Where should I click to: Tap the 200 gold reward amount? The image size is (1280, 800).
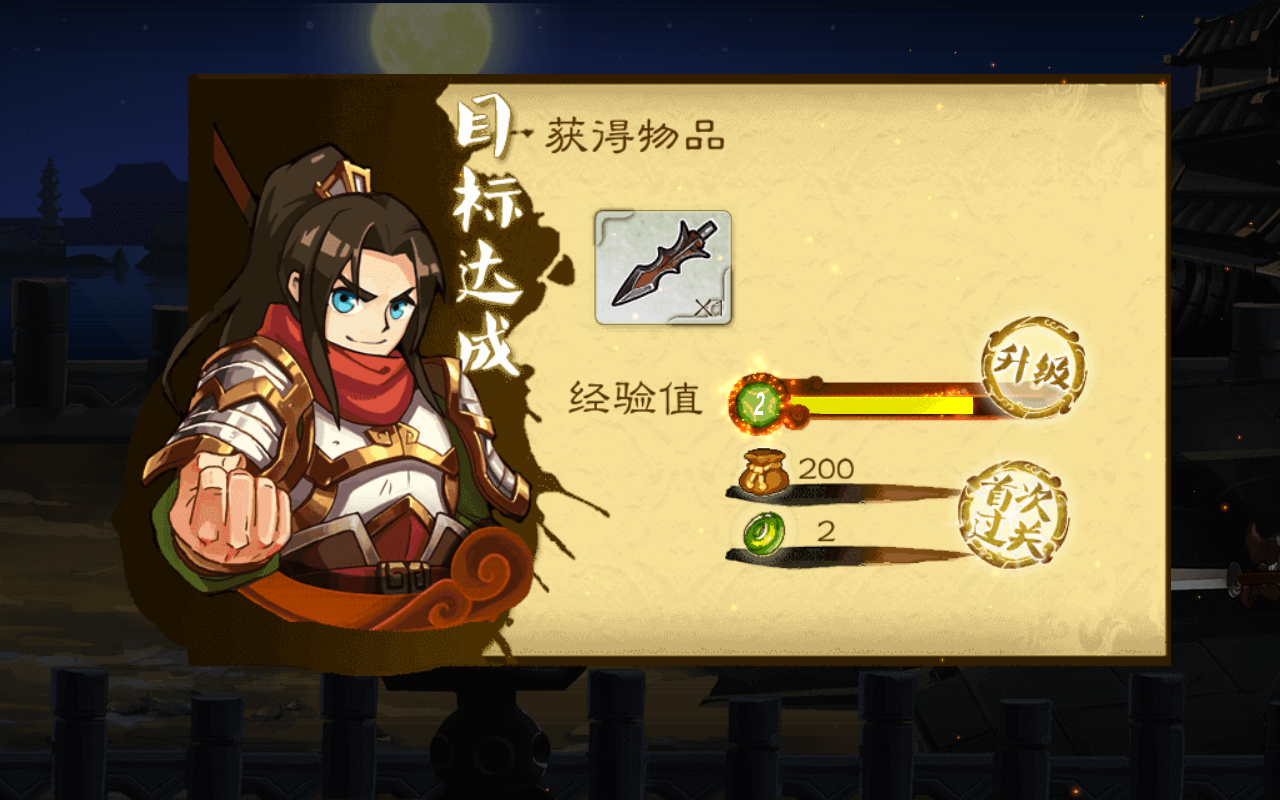(x=826, y=468)
